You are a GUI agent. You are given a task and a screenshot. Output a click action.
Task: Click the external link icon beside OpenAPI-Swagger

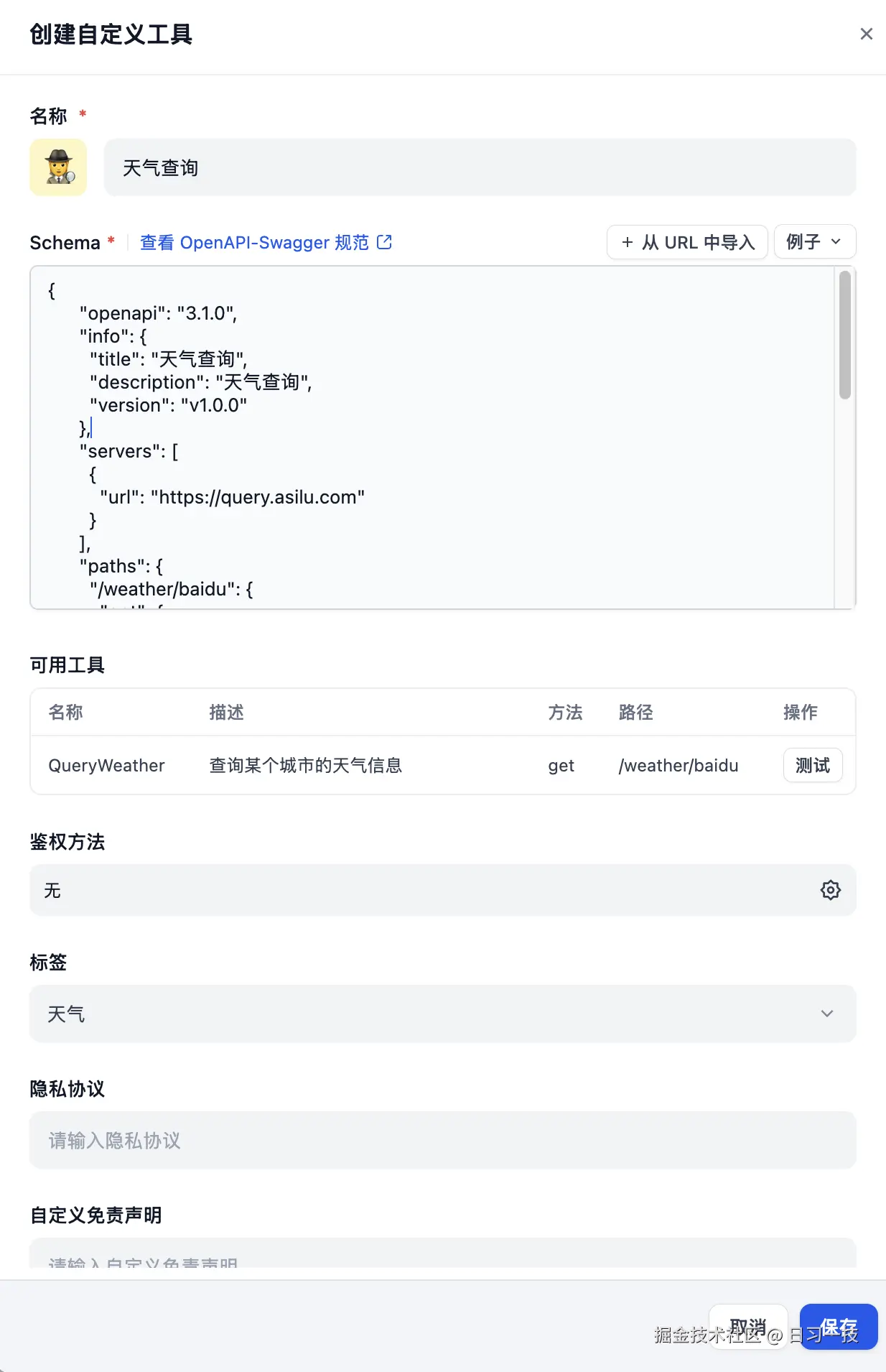(x=385, y=242)
